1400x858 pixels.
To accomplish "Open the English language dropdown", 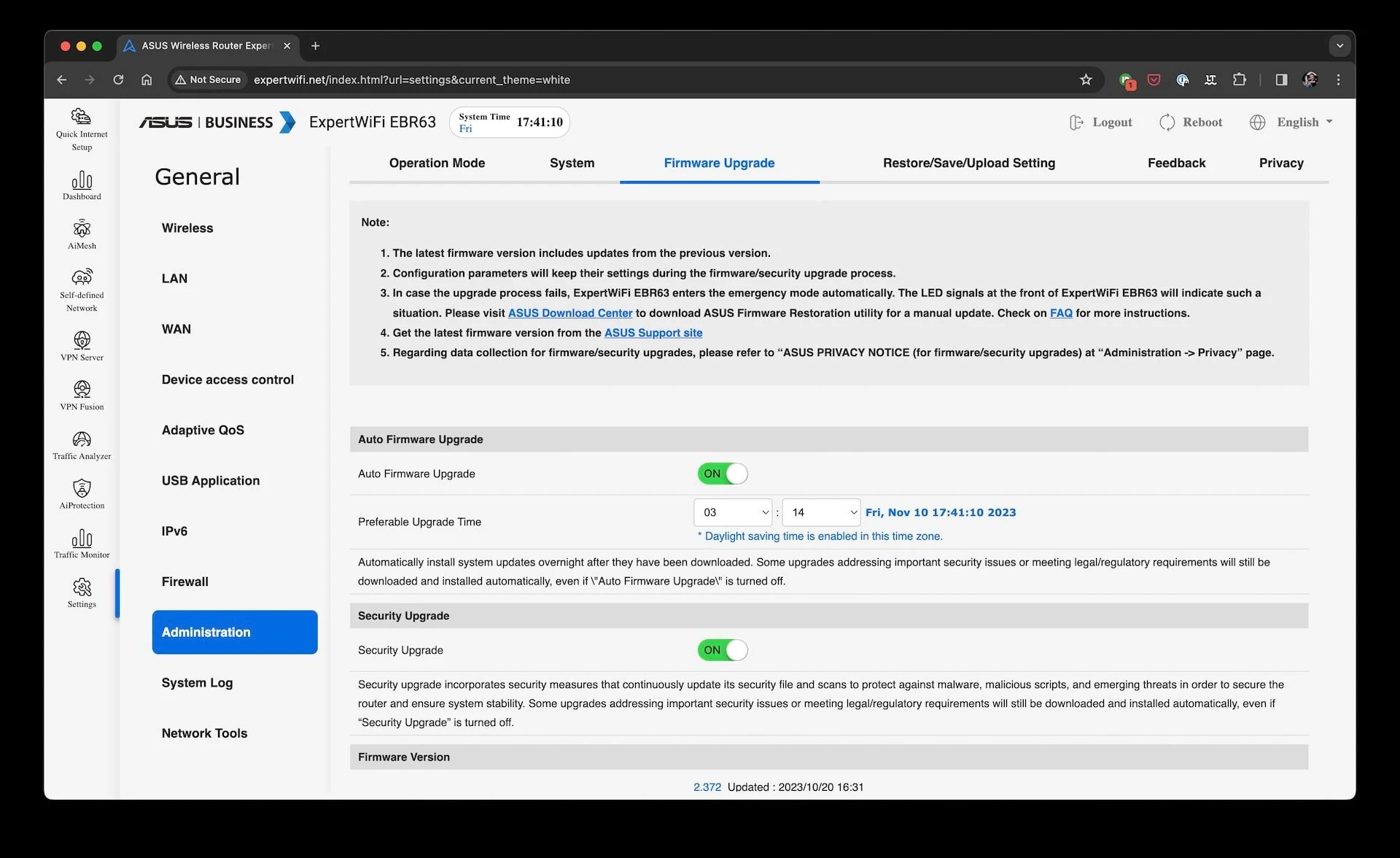I will pos(1291,122).
